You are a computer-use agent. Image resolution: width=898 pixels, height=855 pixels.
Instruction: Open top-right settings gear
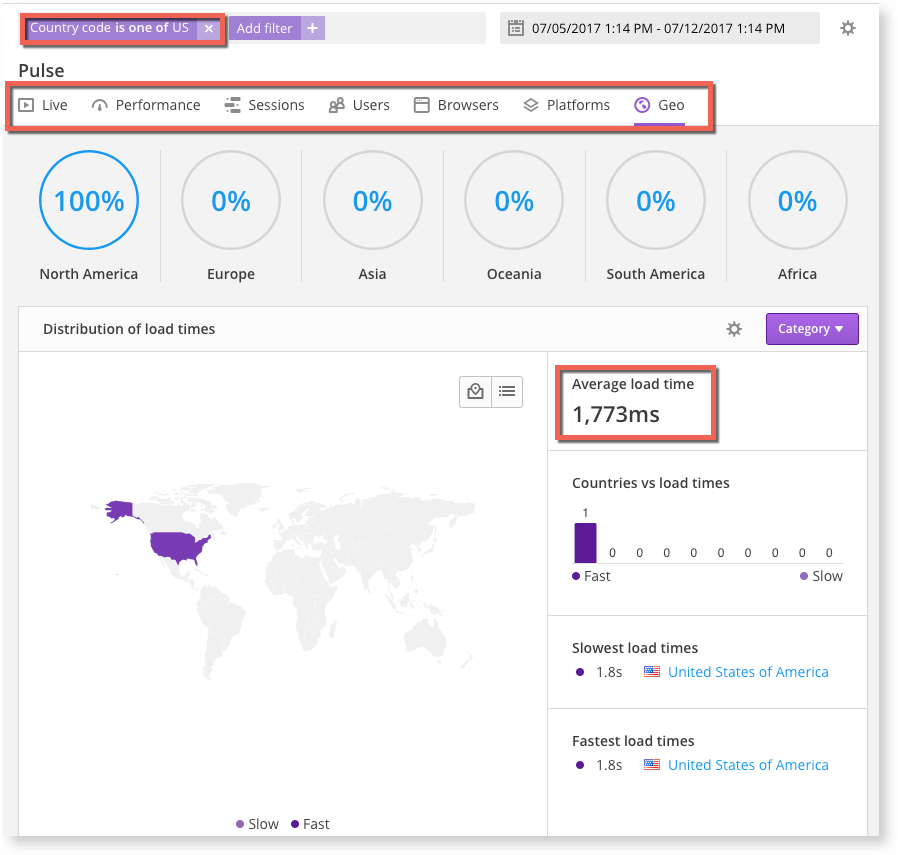tap(847, 27)
